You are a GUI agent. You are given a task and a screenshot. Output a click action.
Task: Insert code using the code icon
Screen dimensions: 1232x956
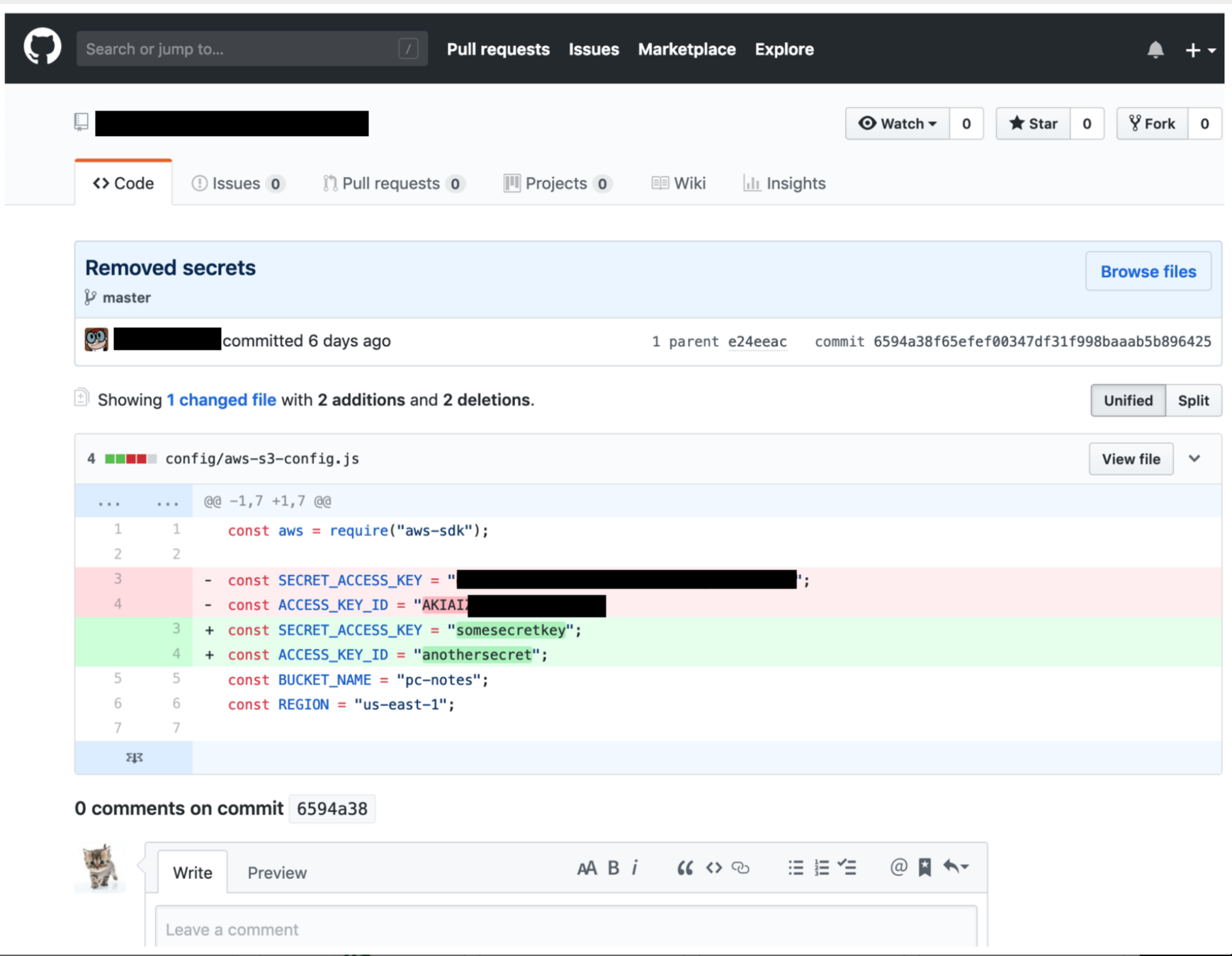tap(713, 867)
